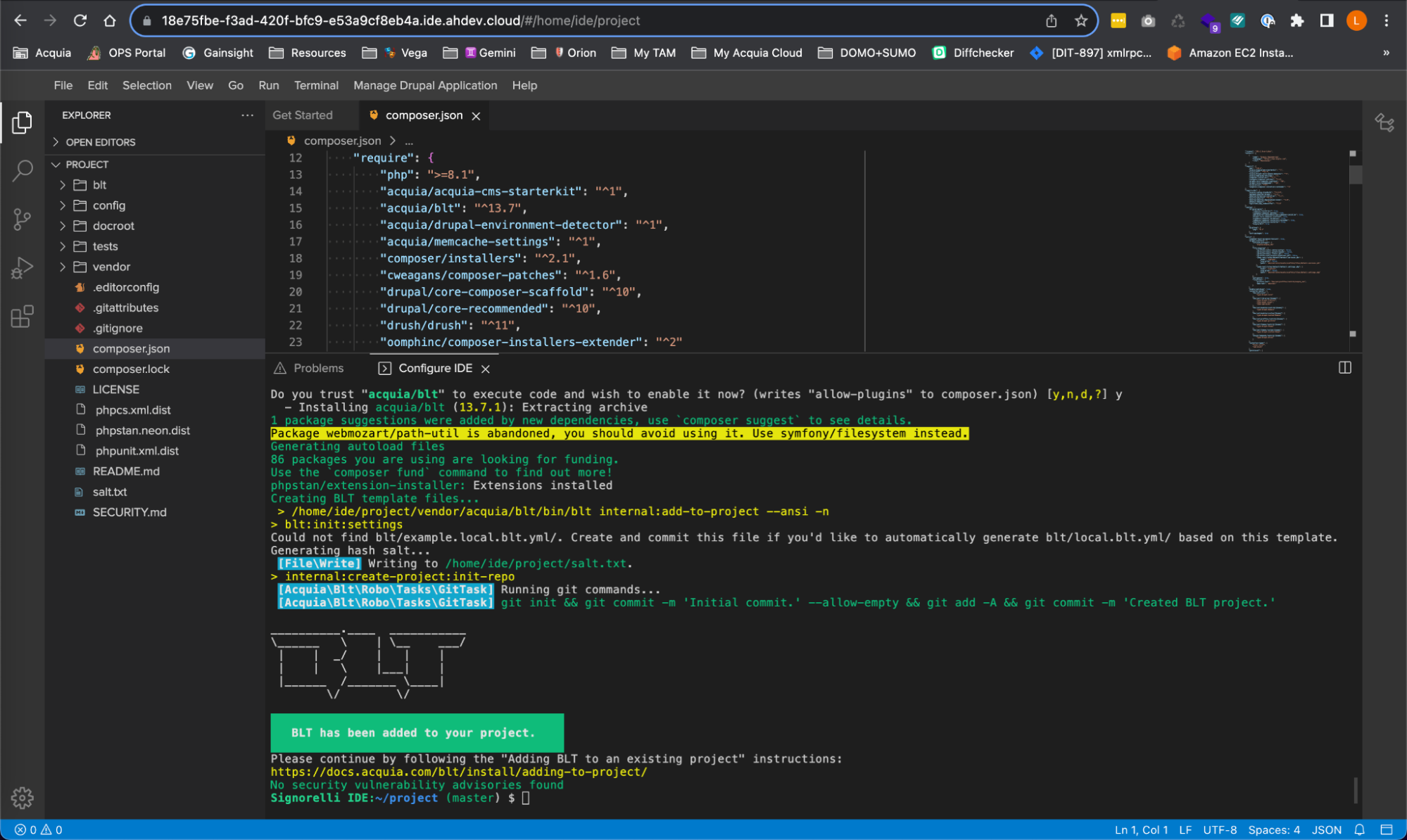Go back in browser history
The width and height of the screenshot is (1407, 840).
(20, 20)
